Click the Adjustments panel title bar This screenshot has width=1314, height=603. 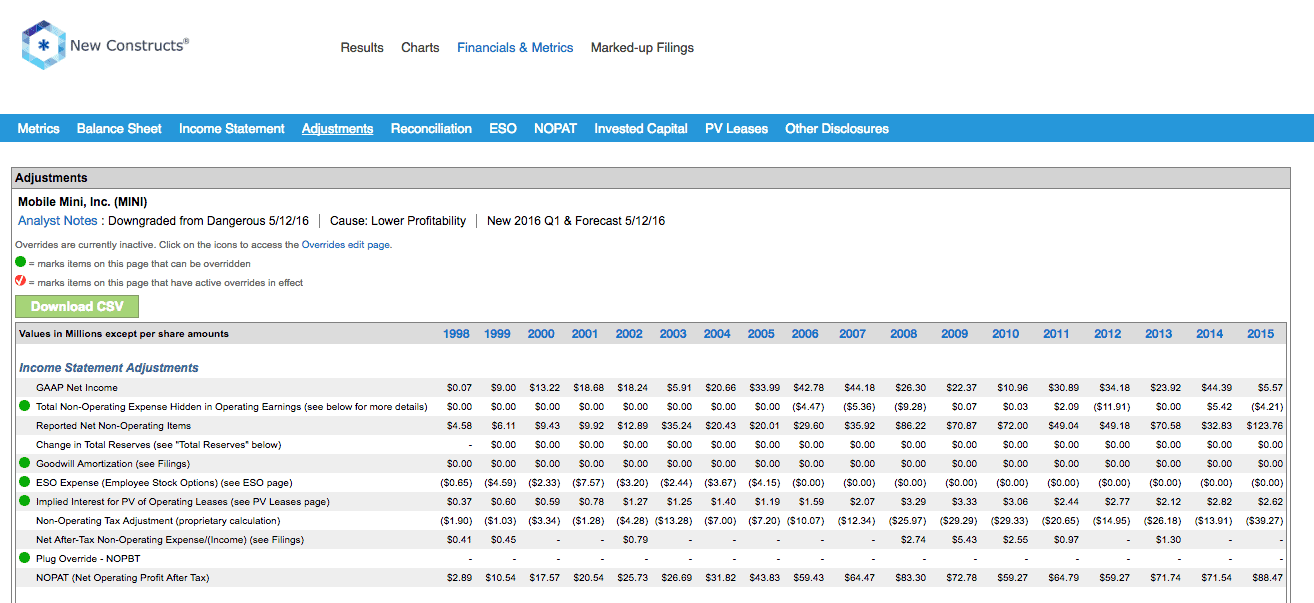click(x=650, y=178)
